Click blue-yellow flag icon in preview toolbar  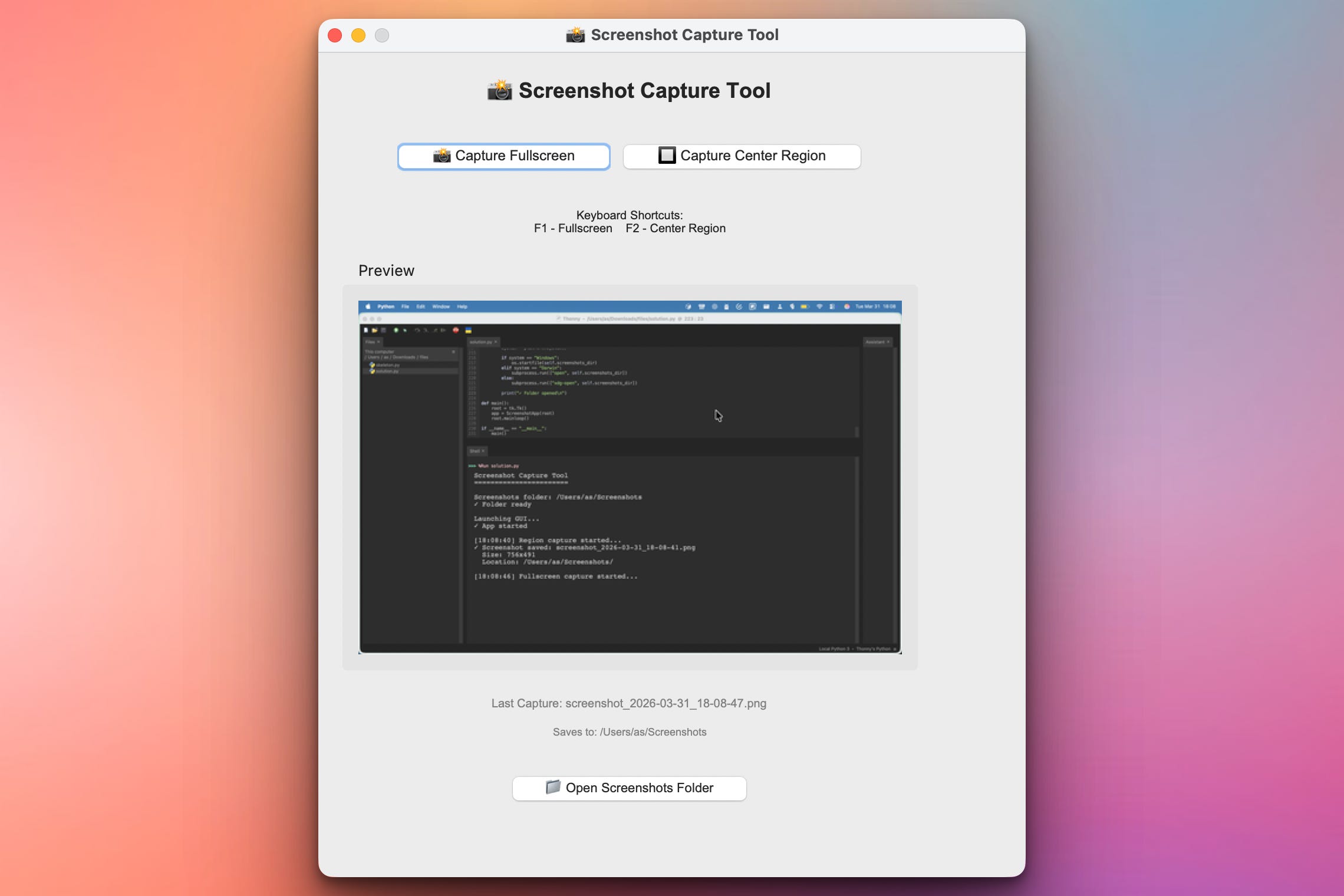[x=469, y=330]
